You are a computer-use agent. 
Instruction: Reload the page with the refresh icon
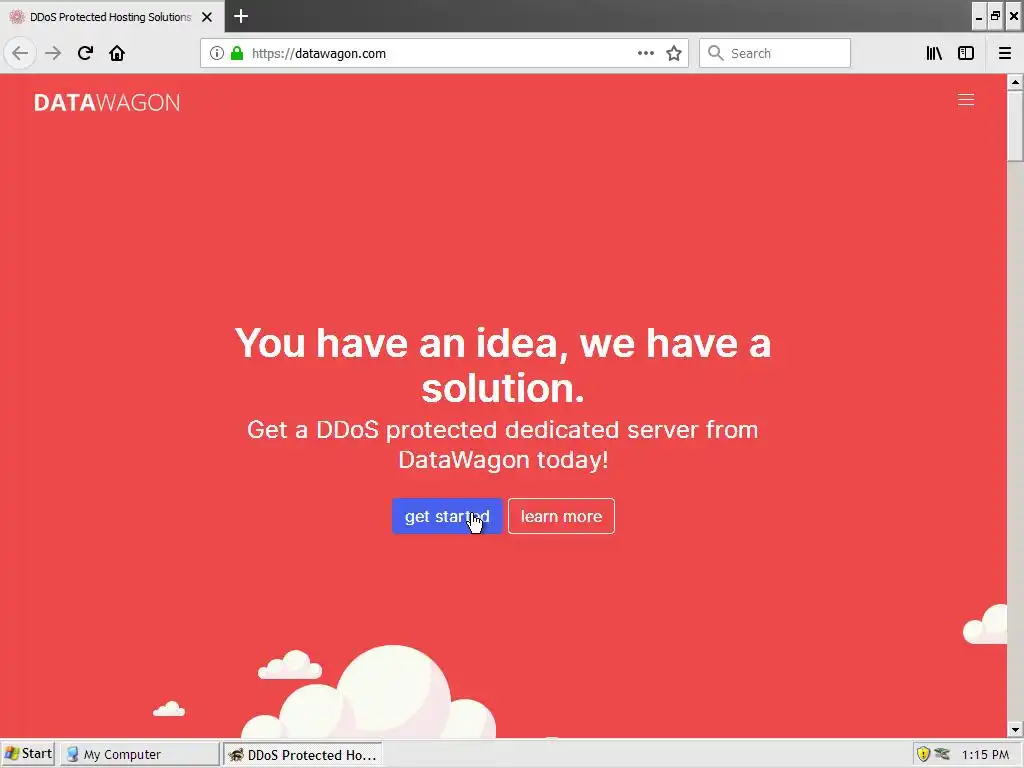coord(85,53)
